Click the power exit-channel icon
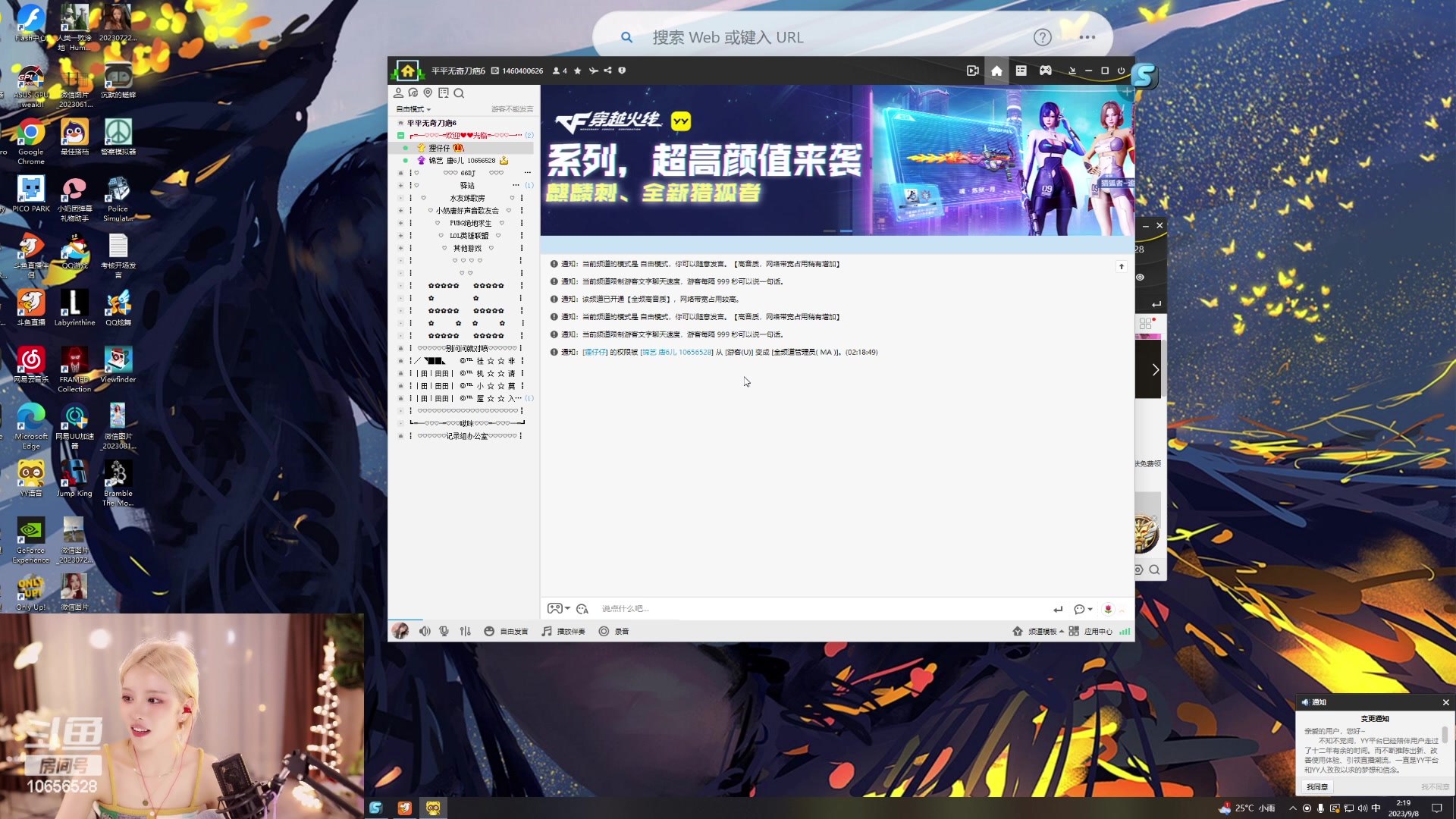Image resolution: width=1456 pixels, height=819 pixels. pos(1121,71)
